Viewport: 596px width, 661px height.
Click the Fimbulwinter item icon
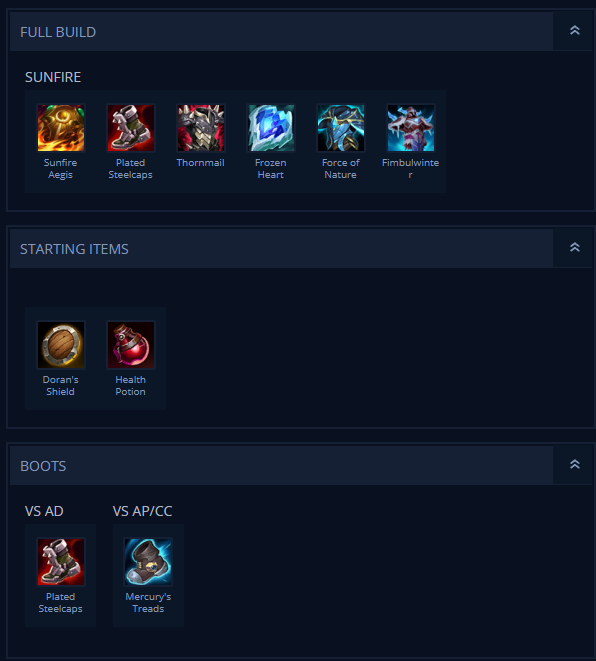tap(411, 128)
